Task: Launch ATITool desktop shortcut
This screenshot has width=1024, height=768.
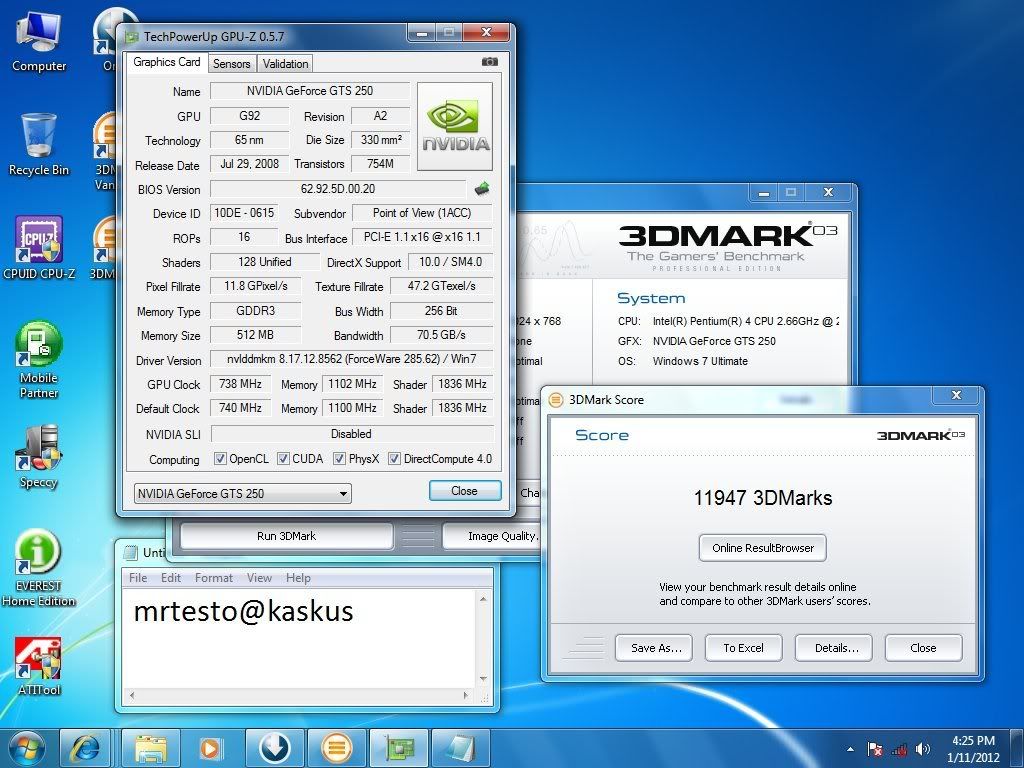Action: pyautogui.click(x=39, y=666)
